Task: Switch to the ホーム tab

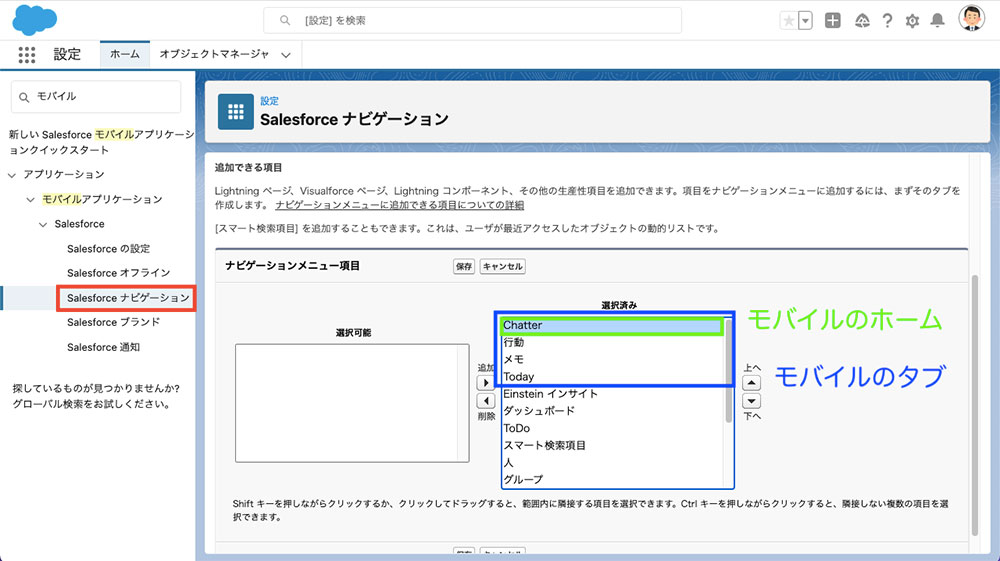Action: 125,54
